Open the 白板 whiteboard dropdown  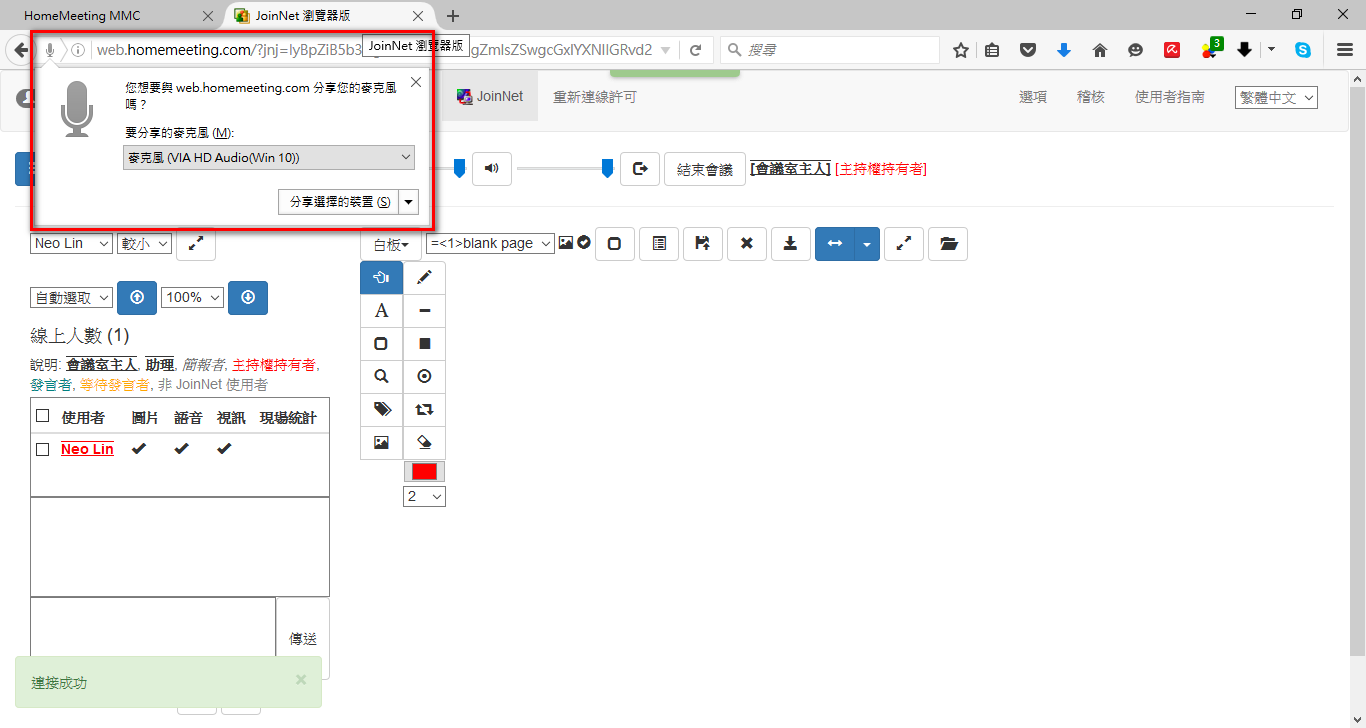click(391, 244)
